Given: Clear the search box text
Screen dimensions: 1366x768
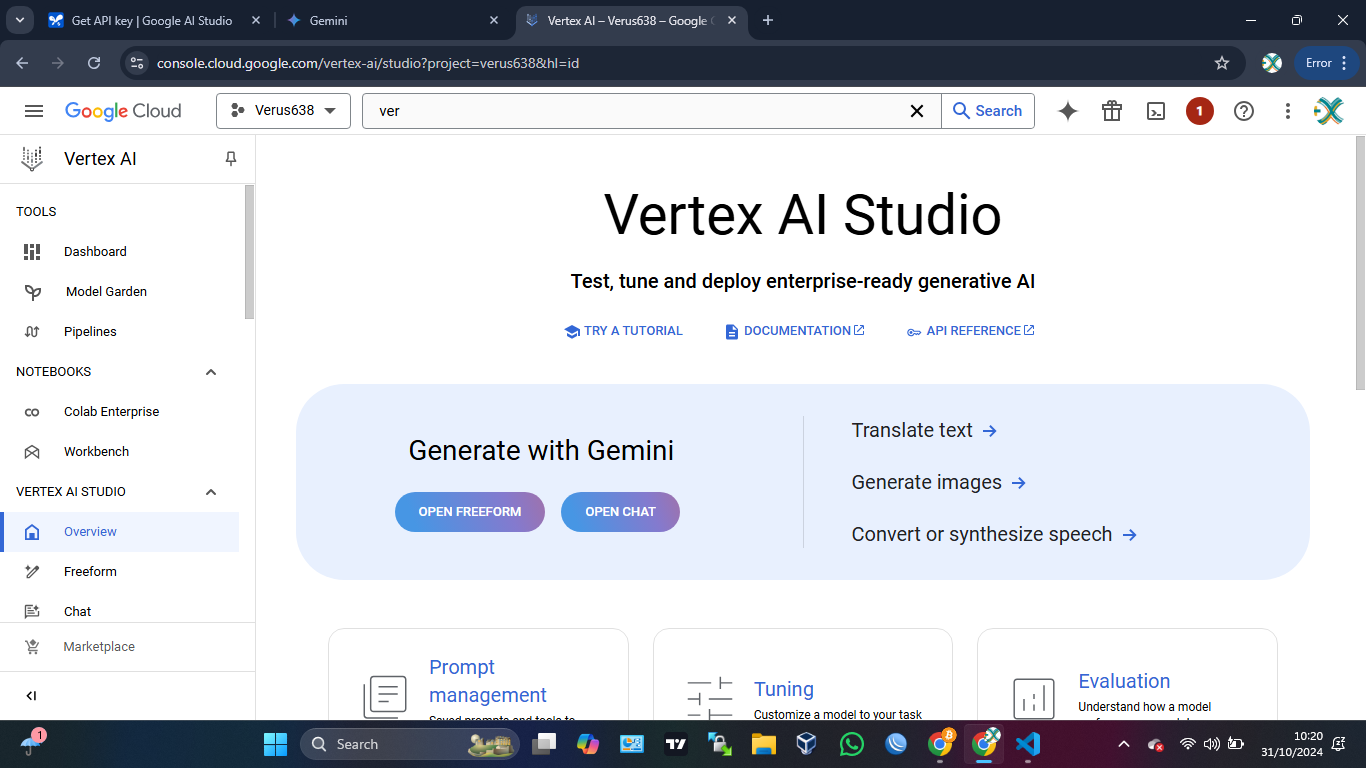Looking at the screenshot, I should pyautogui.click(x=916, y=111).
